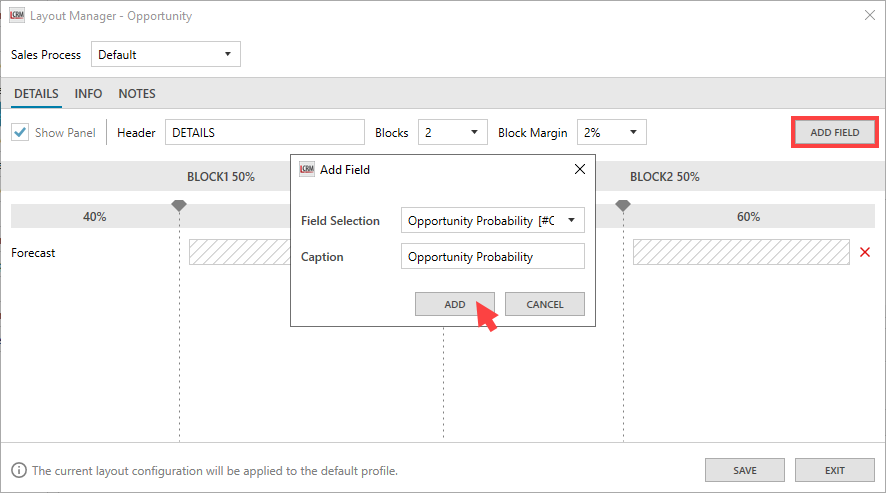Click the Add Field dialog logo icon

click(307, 170)
